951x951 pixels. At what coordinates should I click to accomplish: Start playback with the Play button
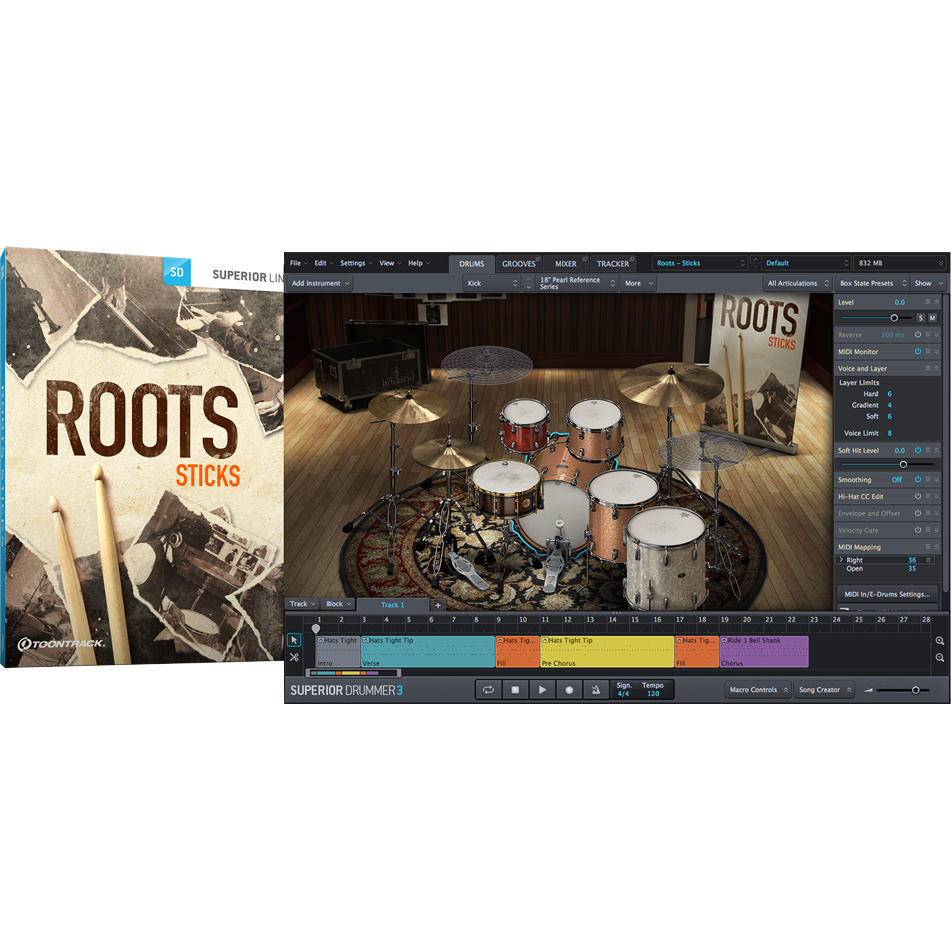point(542,690)
